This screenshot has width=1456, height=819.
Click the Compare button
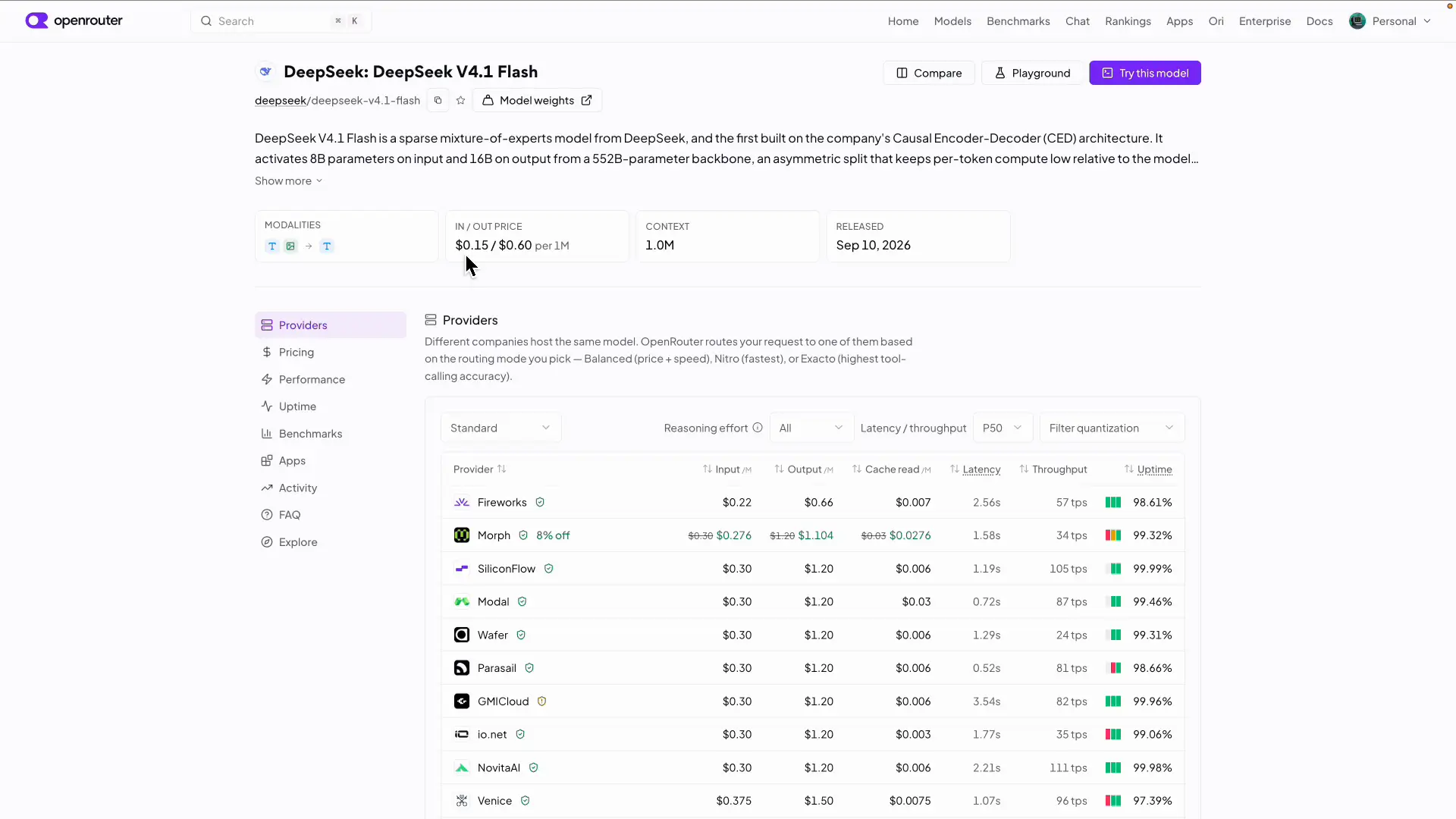click(929, 73)
